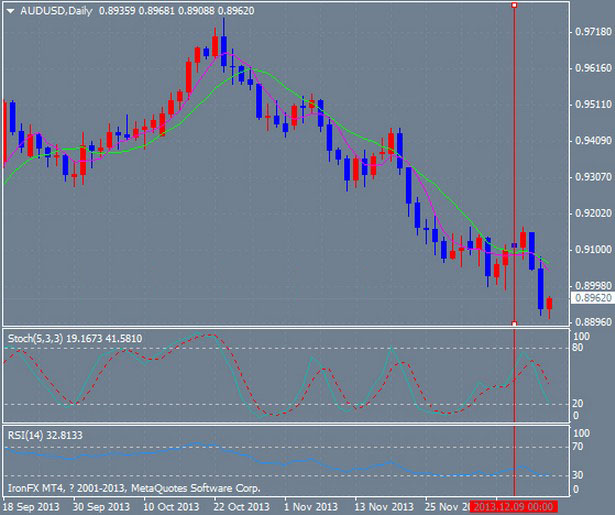This screenshot has width=615, height=515.
Task: Click the 18 Sep 2013 date on time axis
Action: pos(30,507)
